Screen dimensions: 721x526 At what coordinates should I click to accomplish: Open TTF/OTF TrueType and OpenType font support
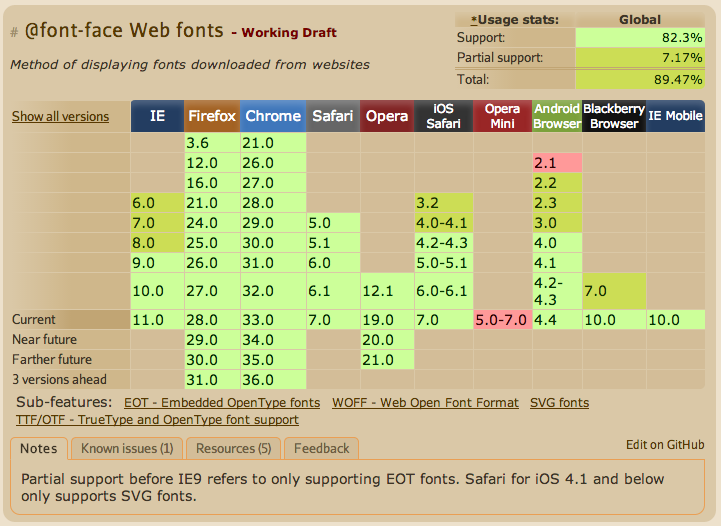coord(157,420)
